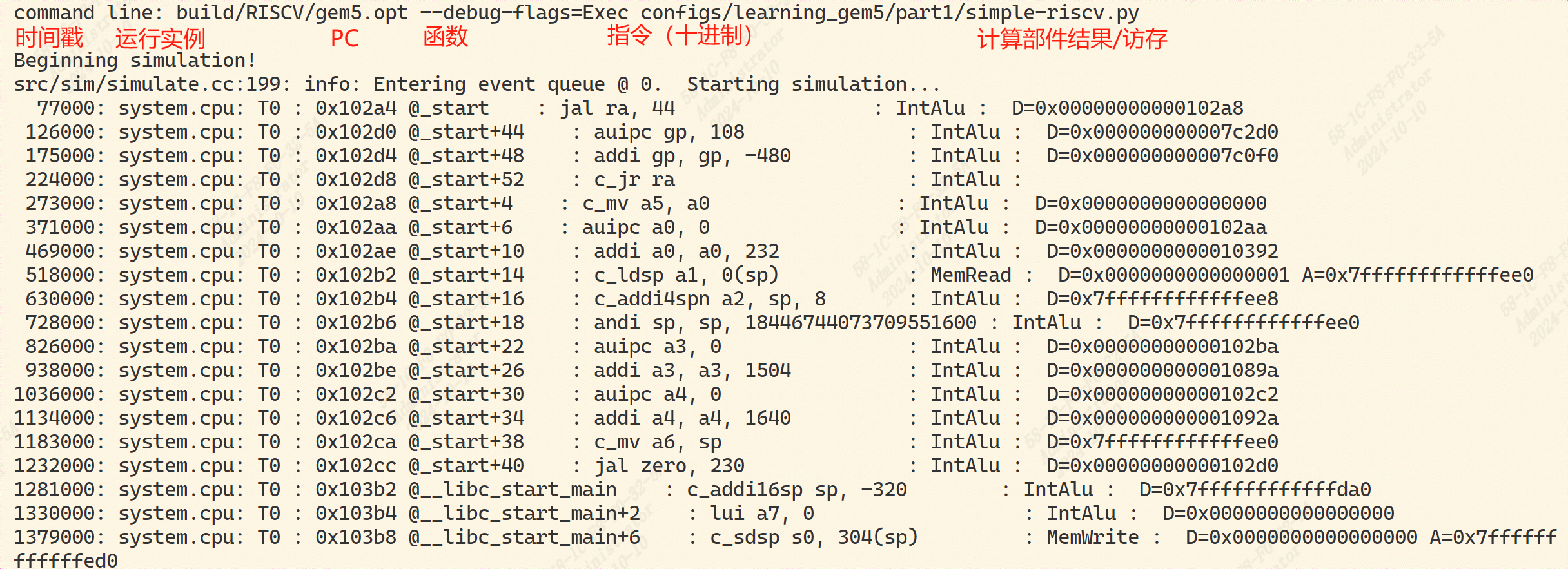Image resolution: width=1568 pixels, height=569 pixels.
Task: Click the red '时间戳' annotation label
Action: point(49,38)
